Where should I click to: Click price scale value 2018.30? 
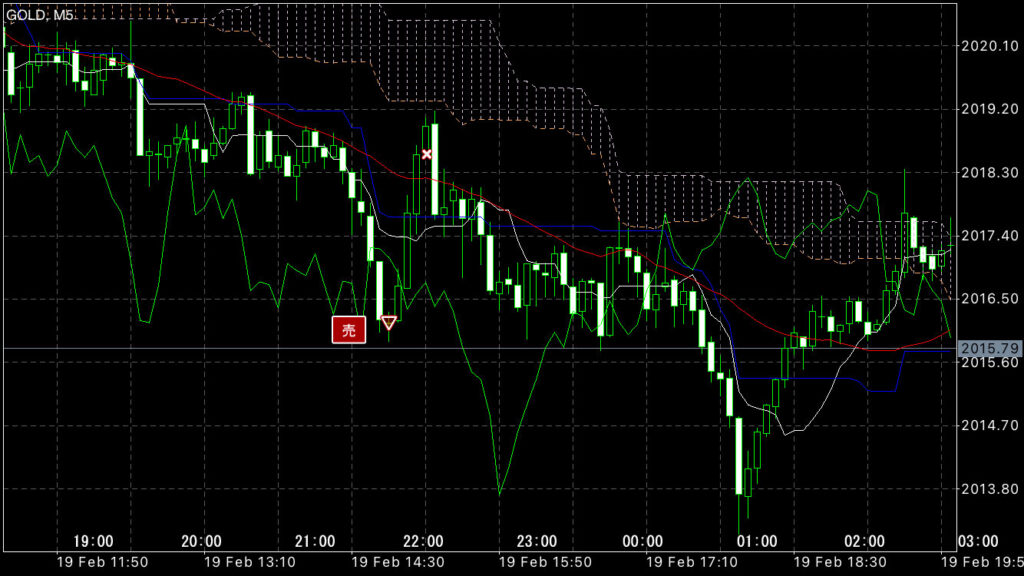[989, 172]
